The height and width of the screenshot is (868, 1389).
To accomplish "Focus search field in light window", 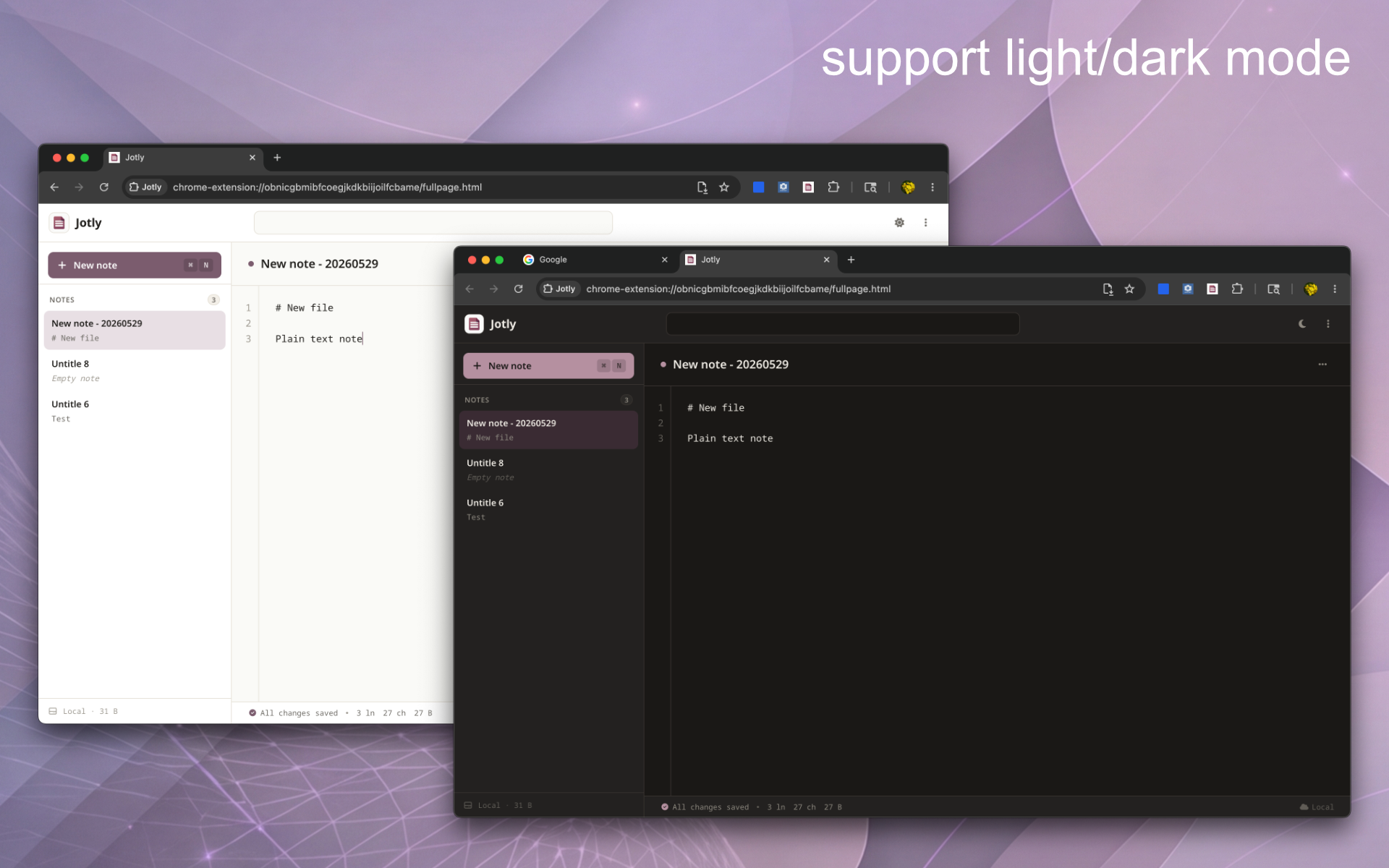I will point(433,223).
